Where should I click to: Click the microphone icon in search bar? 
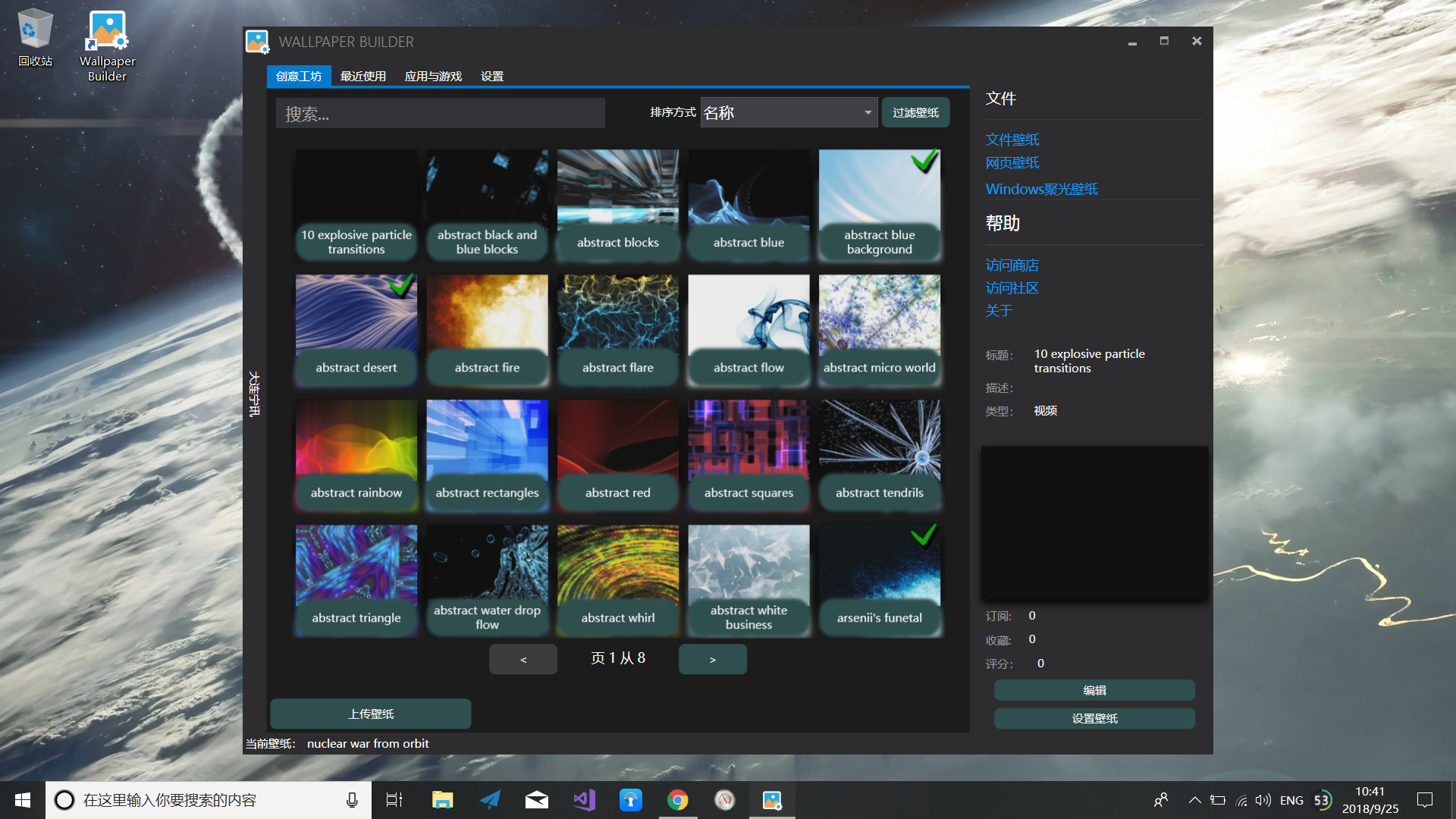click(x=351, y=800)
